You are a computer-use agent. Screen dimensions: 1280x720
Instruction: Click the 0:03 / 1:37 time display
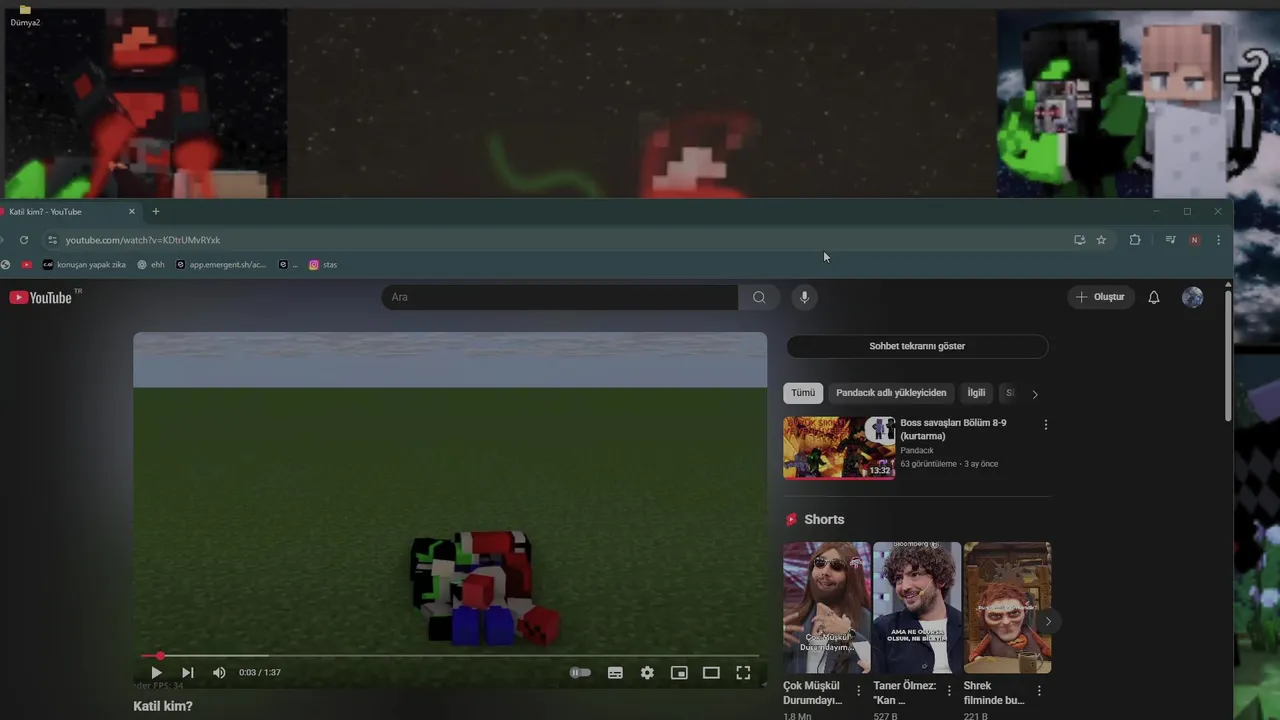tap(260, 673)
